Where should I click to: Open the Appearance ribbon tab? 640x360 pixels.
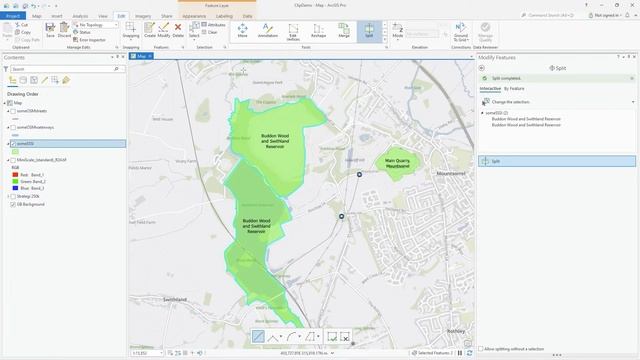pos(194,16)
